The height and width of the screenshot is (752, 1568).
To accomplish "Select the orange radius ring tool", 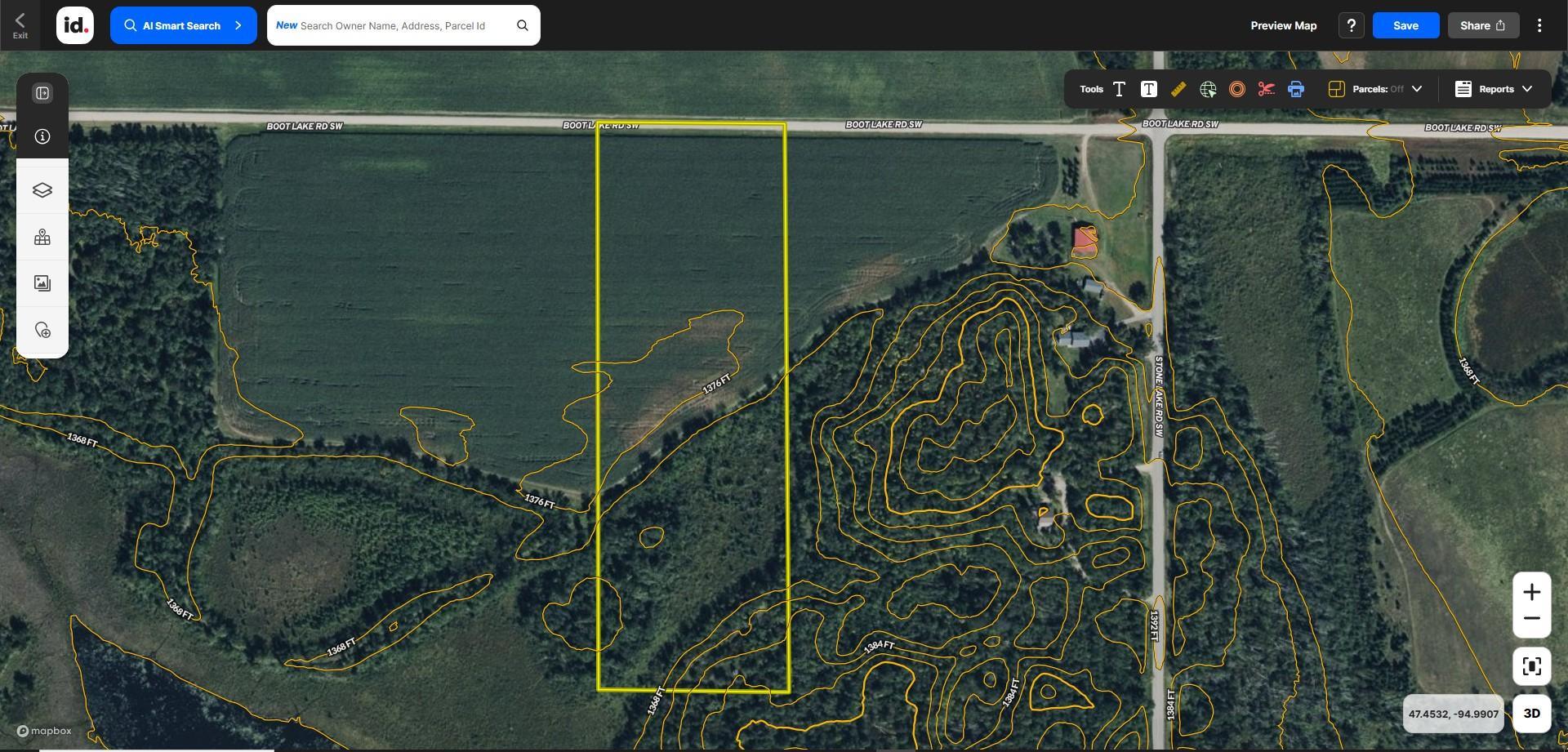I will (1237, 89).
